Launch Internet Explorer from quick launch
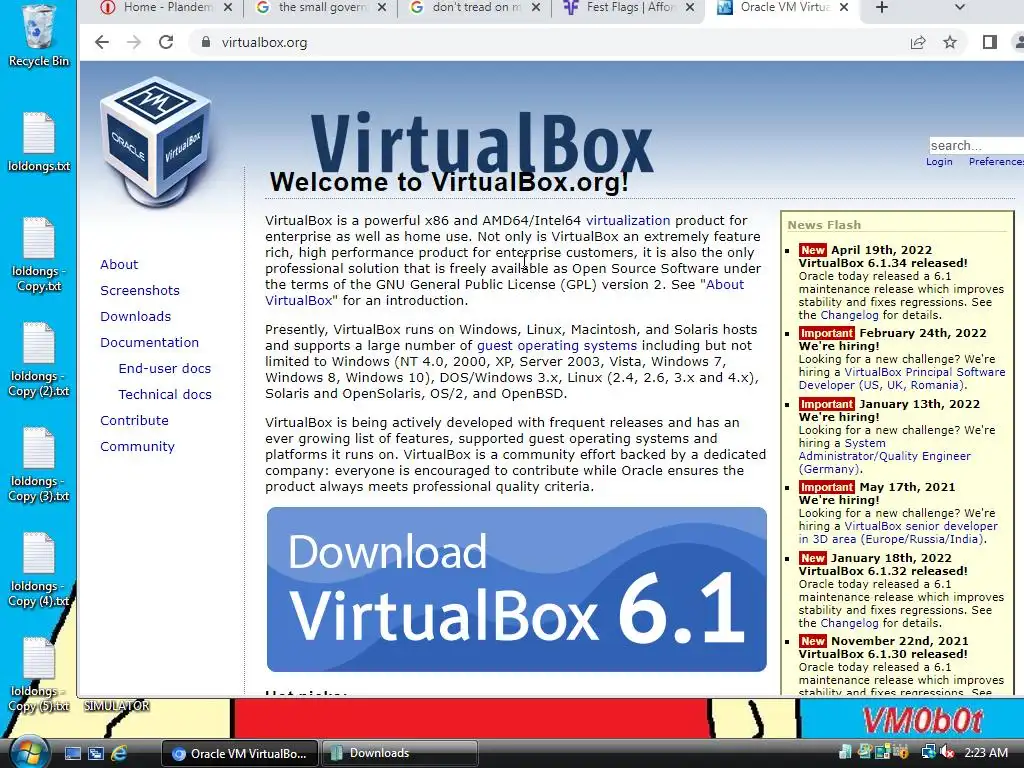The height and width of the screenshot is (768, 1024). (119, 754)
